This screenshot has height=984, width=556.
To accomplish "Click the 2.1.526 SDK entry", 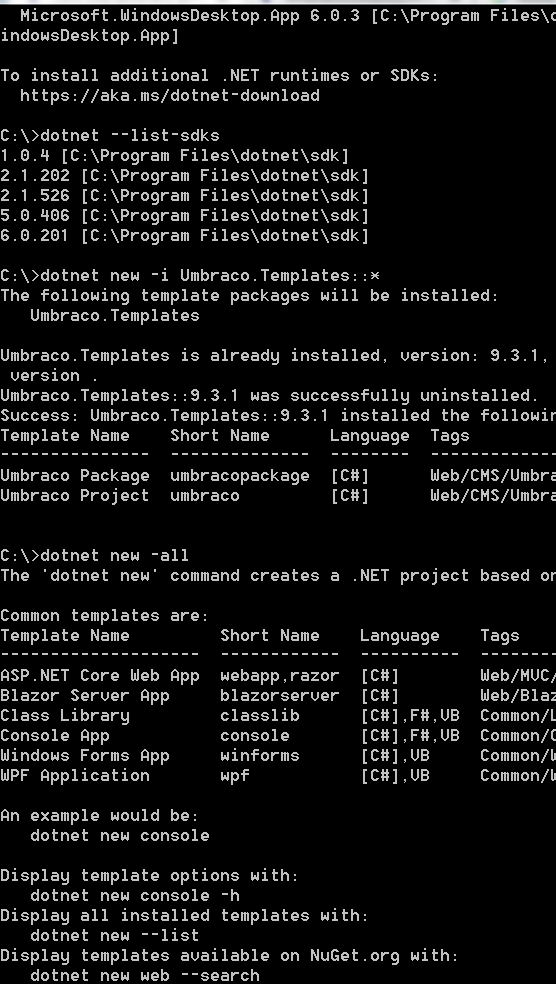I will pos(184,196).
